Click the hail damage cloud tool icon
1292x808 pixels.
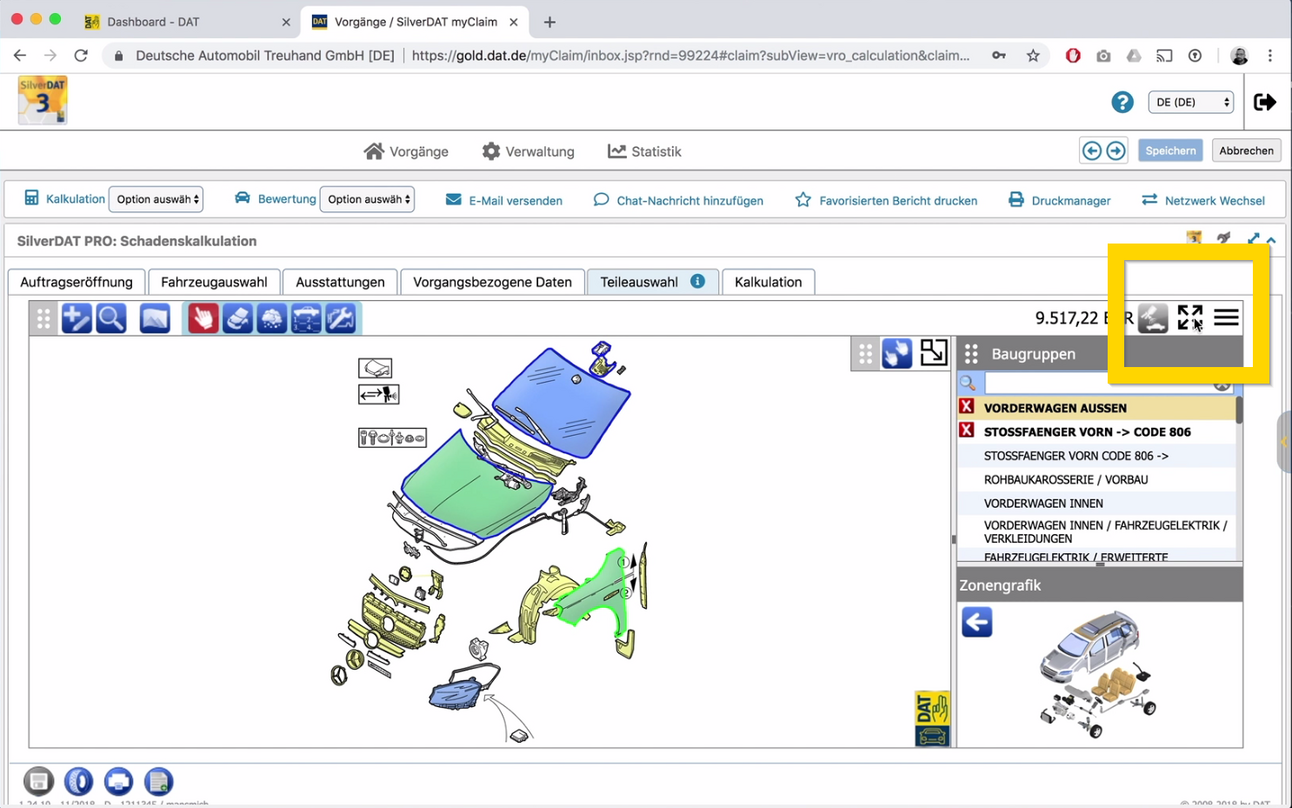coord(272,318)
